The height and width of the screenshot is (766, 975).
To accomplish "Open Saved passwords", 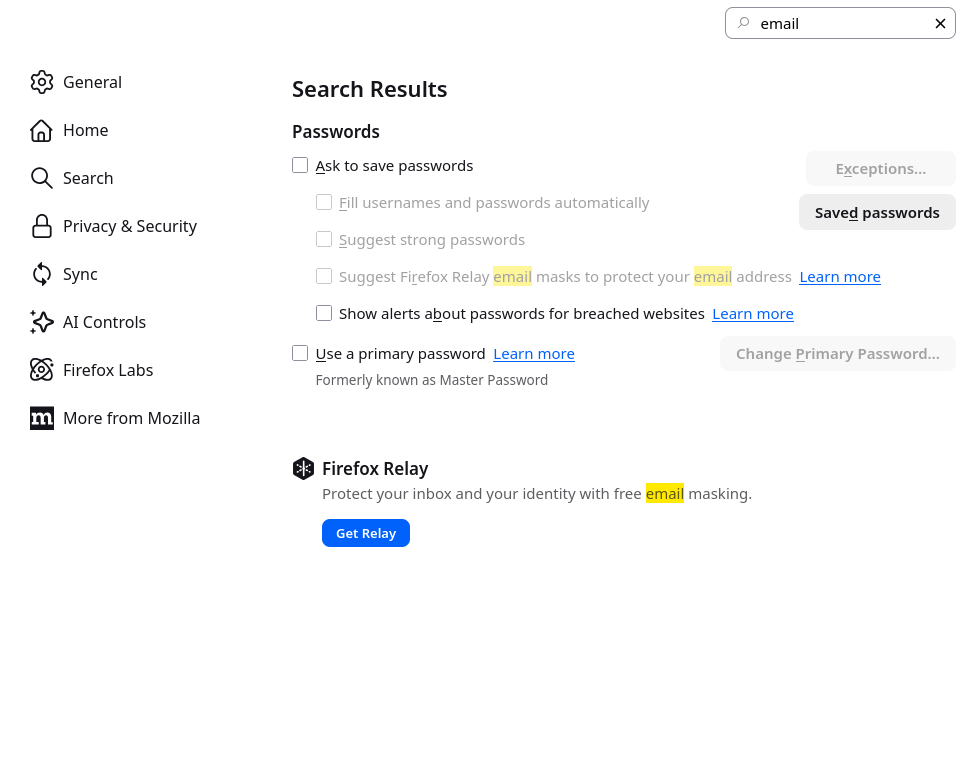I will (x=877, y=212).
